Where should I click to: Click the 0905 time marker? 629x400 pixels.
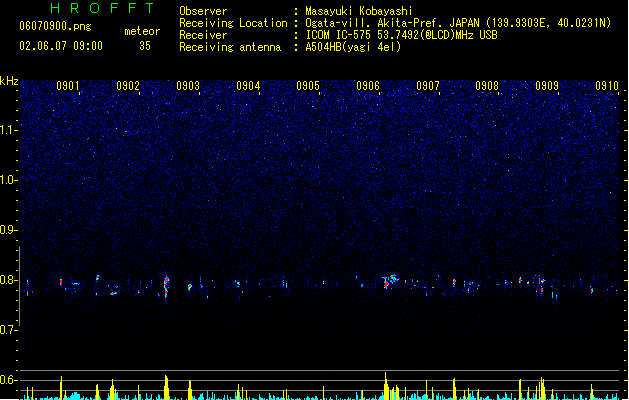pos(308,86)
